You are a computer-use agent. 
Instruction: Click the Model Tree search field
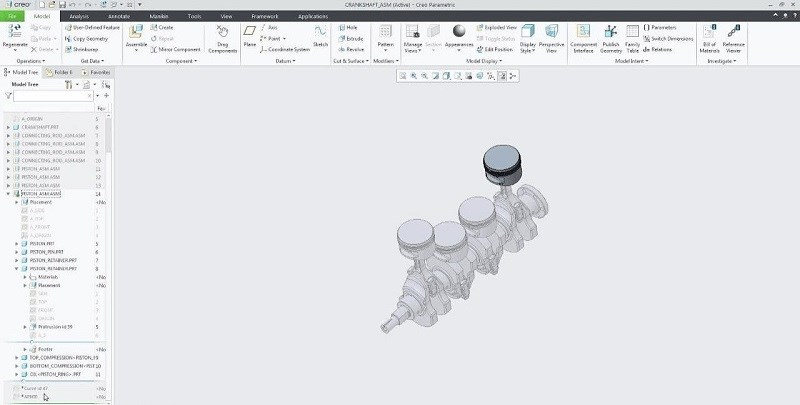coord(52,96)
